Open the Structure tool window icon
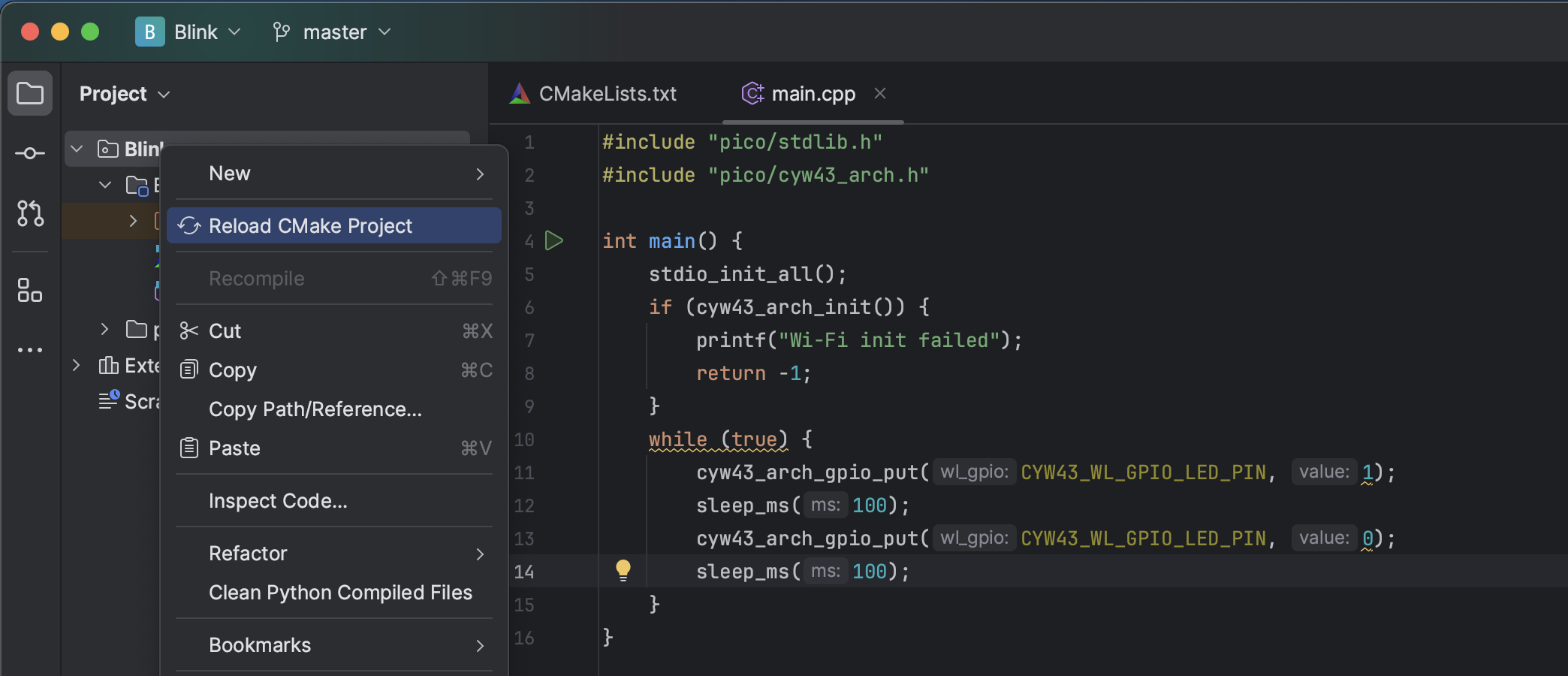The width and height of the screenshot is (1568, 676). coord(30,290)
